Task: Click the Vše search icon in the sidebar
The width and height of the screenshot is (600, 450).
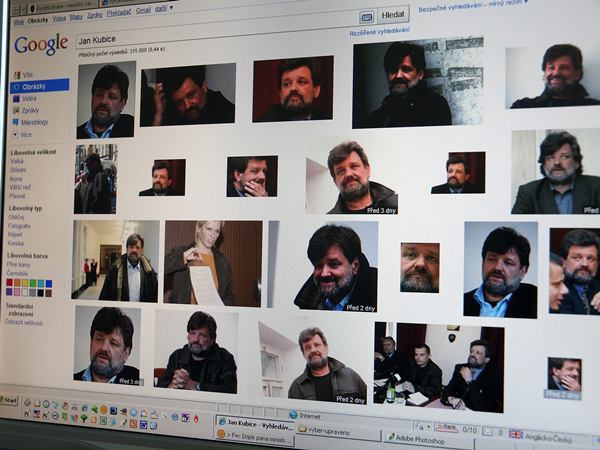Action: click(x=16, y=75)
